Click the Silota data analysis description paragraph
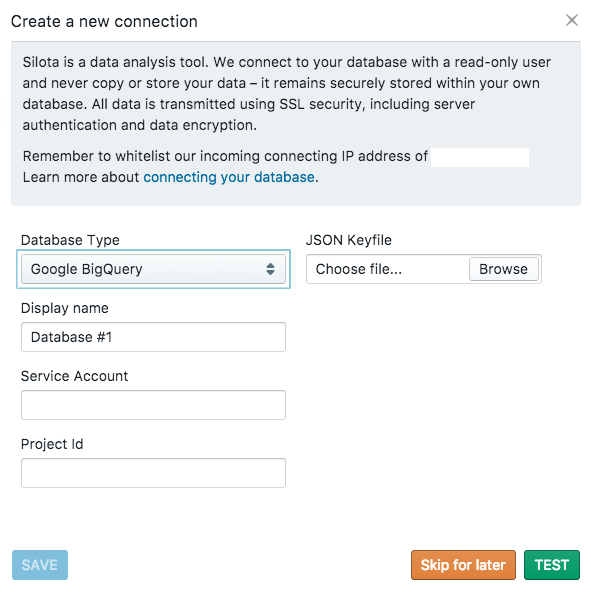Screen dimensions: 591x592 point(287,94)
